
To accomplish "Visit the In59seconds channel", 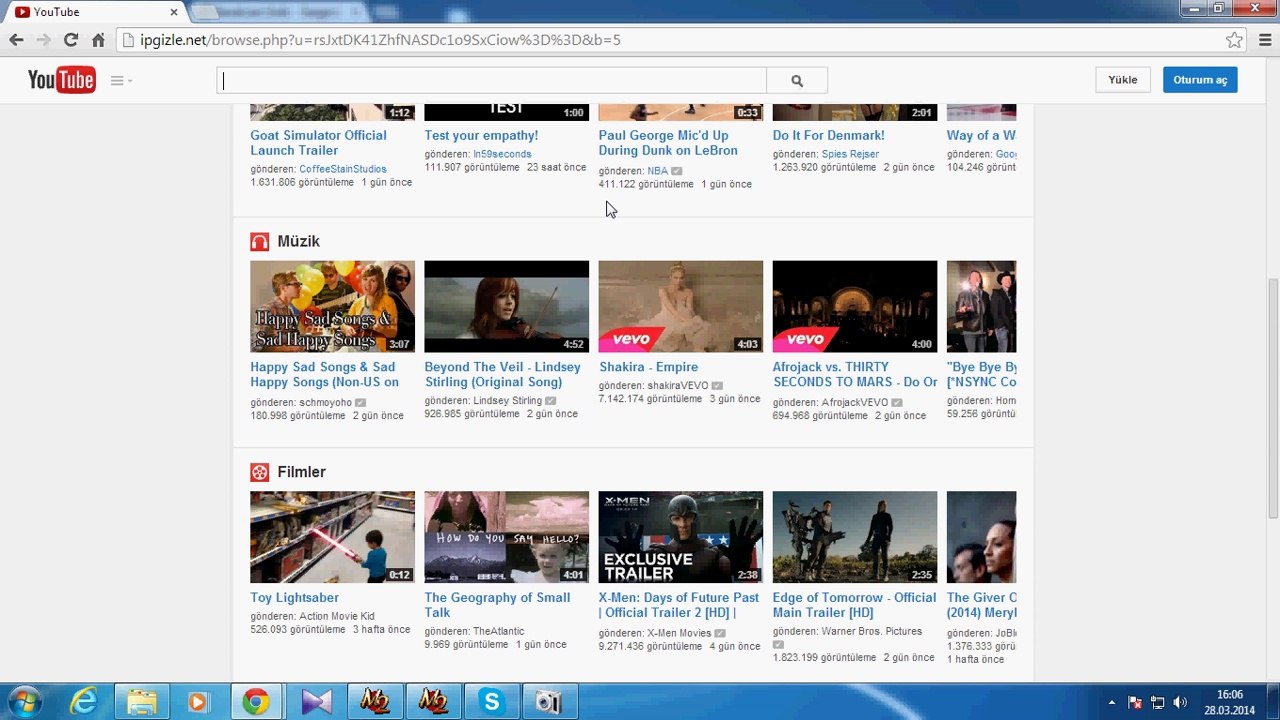I will tap(502, 154).
